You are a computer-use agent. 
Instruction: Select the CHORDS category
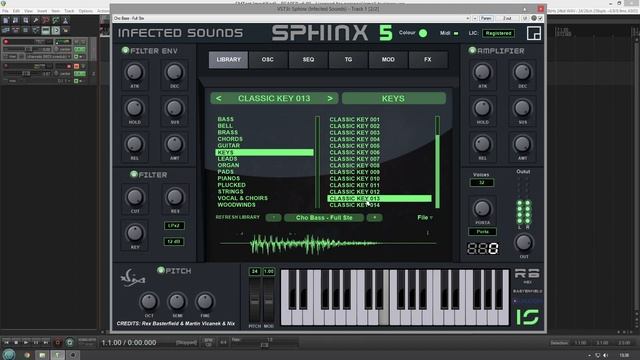tap(230, 139)
